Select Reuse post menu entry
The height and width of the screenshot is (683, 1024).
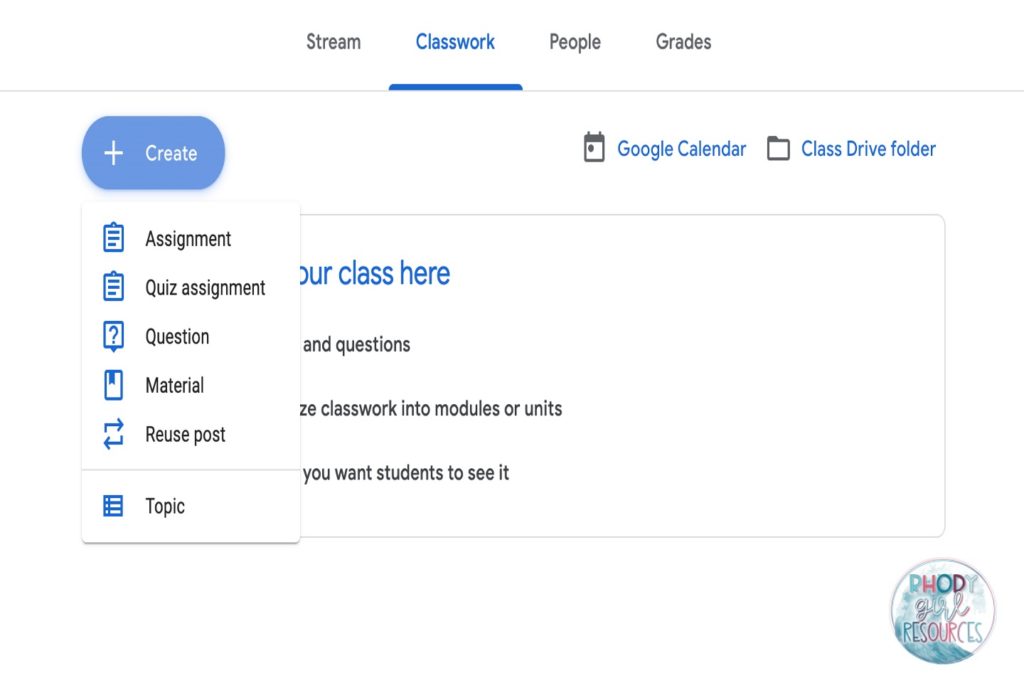pyautogui.click(x=185, y=435)
